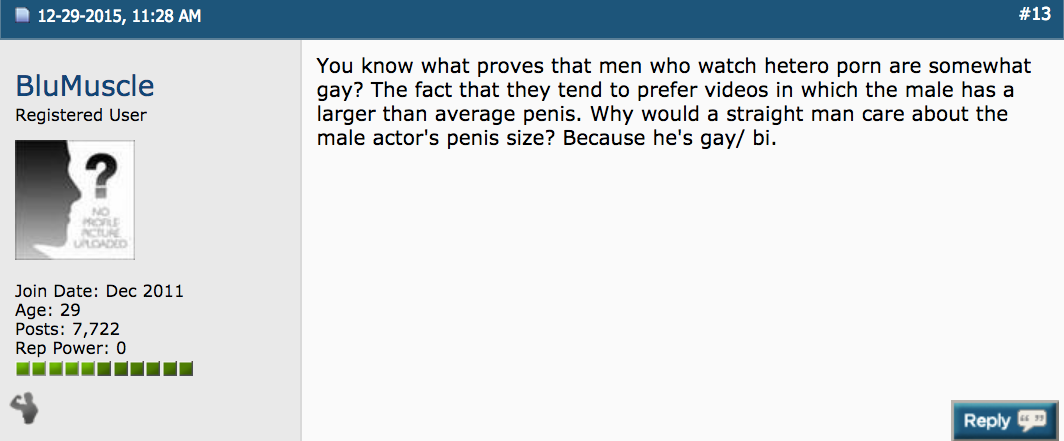Click the green reputation bar
The height and width of the screenshot is (441, 1064).
click(x=104, y=369)
